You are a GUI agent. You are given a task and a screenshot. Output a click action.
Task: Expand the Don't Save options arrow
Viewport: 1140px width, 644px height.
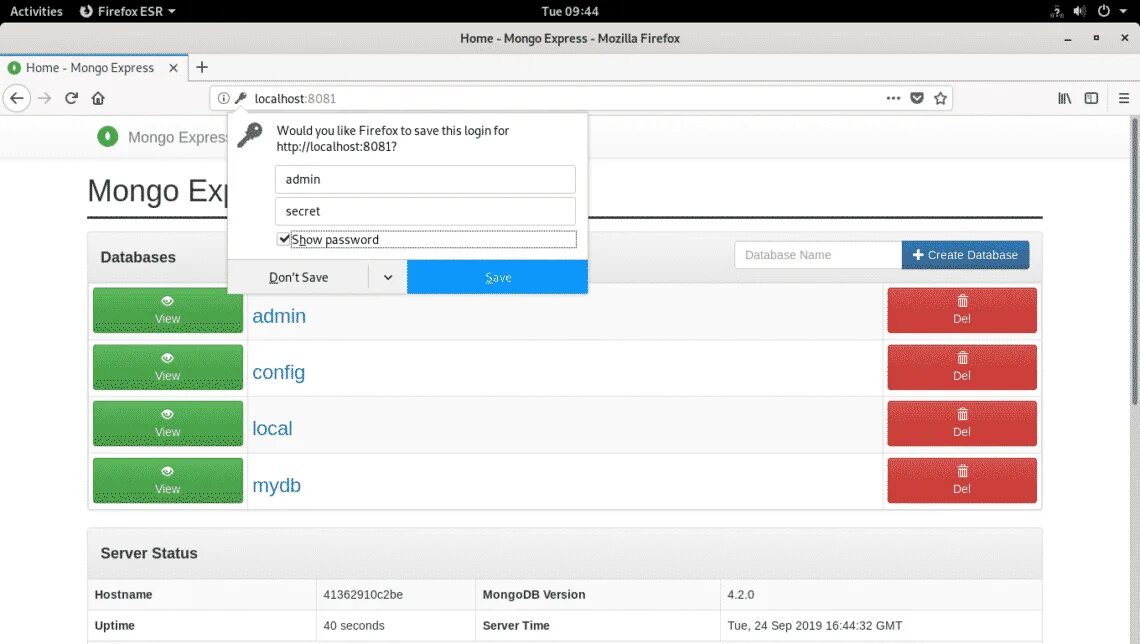388,277
